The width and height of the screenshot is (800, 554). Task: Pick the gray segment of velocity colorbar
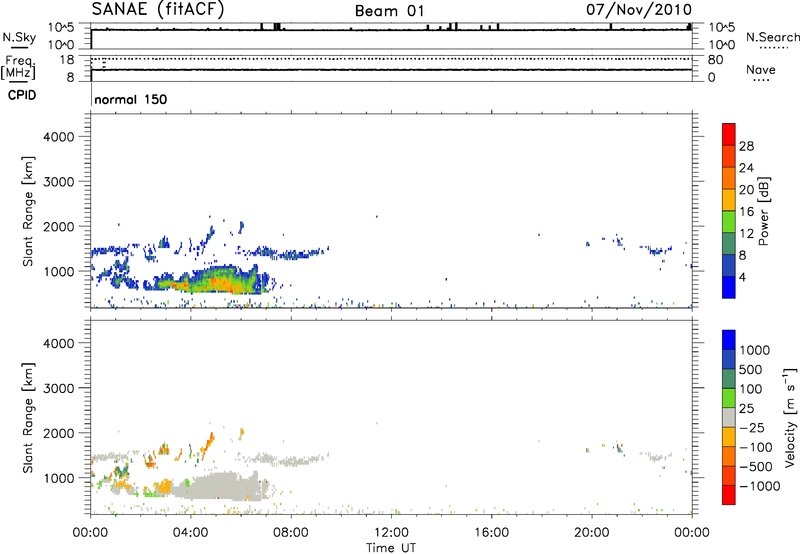(729, 417)
